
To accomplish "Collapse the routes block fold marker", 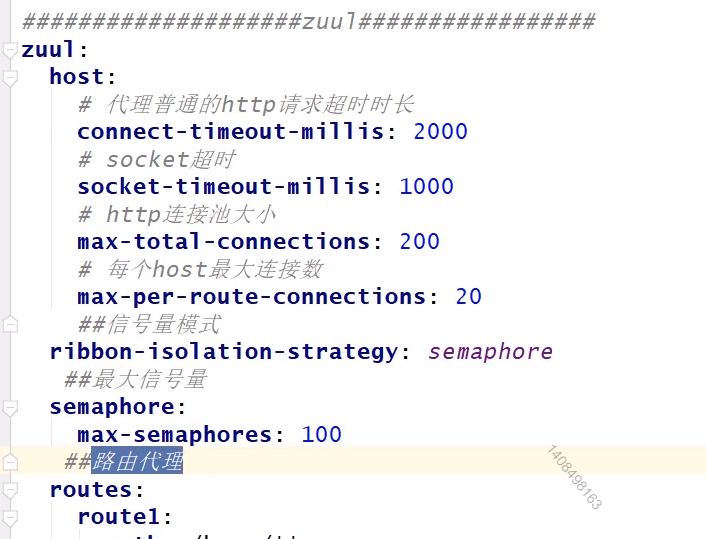I will pos(9,491).
